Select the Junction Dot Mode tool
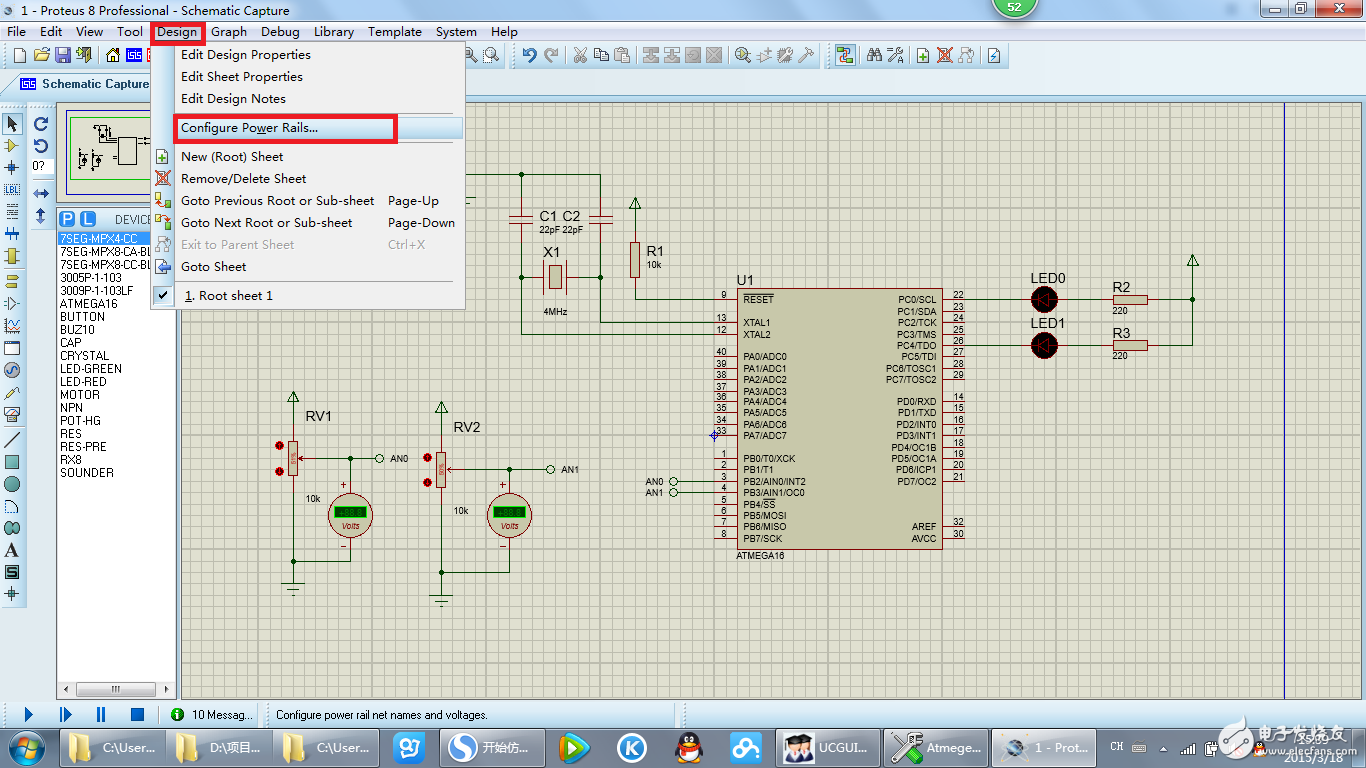 click(12, 167)
